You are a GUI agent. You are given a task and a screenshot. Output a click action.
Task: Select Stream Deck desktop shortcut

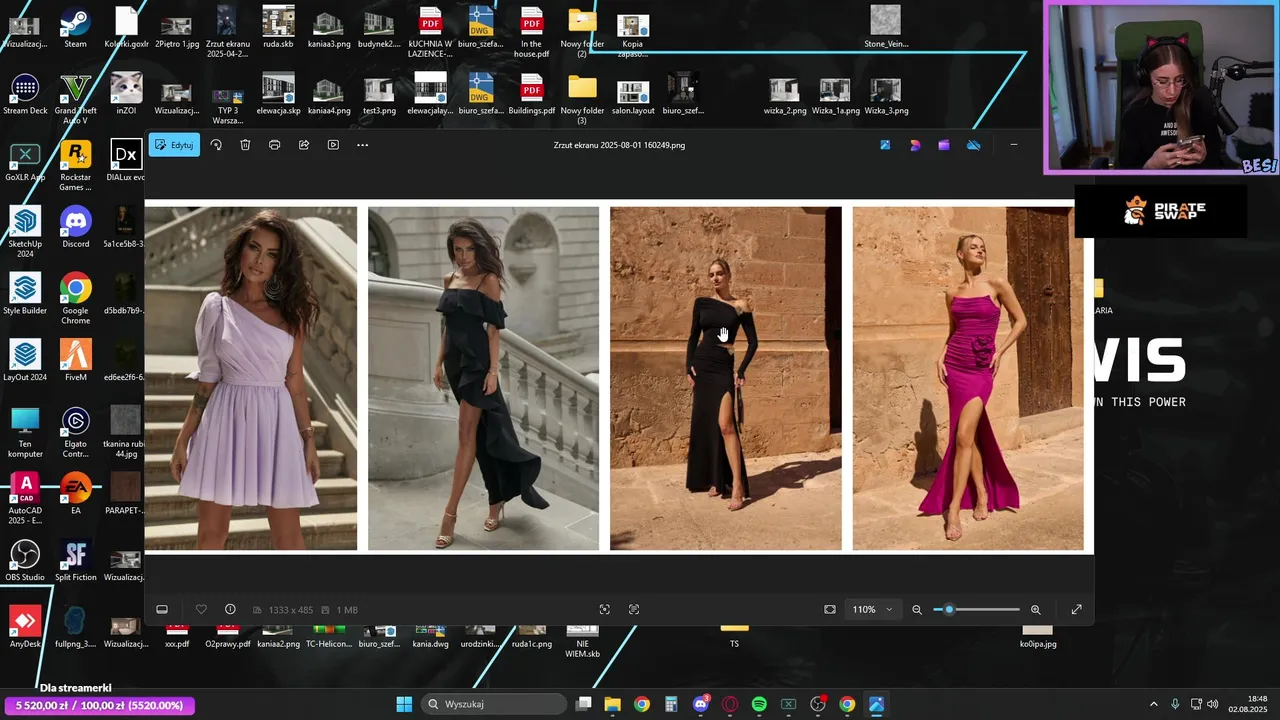pos(25,95)
